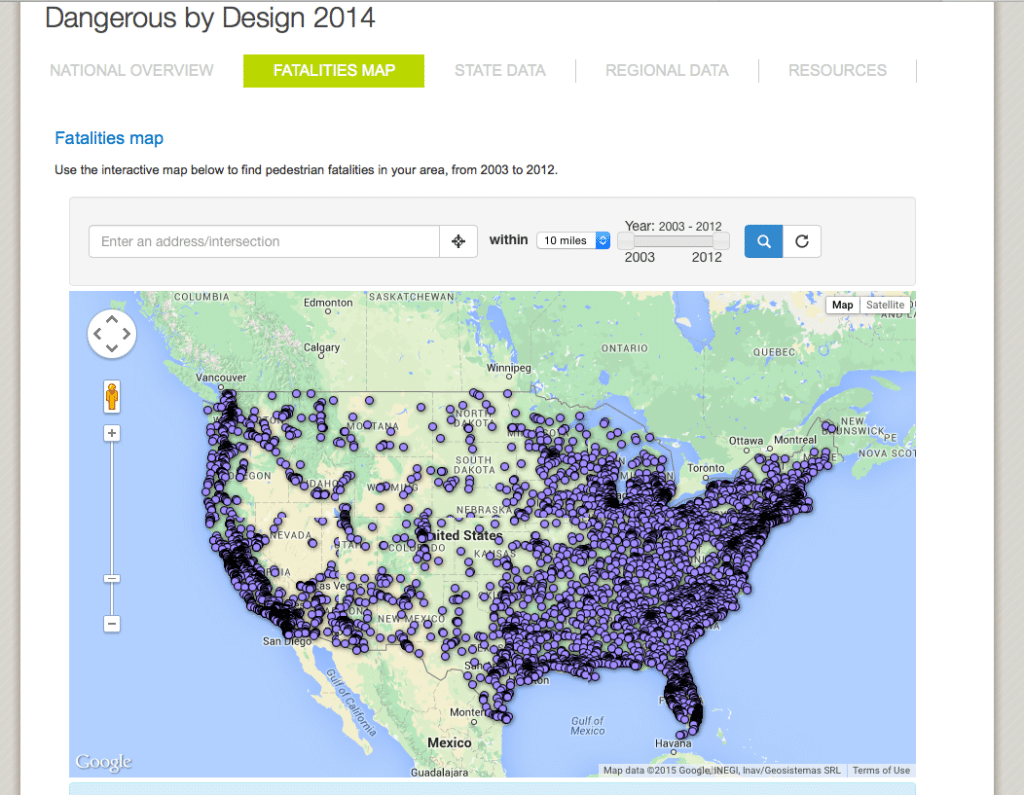This screenshot has height=795, width=1024.
Task: Go to the Regional Data tab
Action: coord(667,71)
